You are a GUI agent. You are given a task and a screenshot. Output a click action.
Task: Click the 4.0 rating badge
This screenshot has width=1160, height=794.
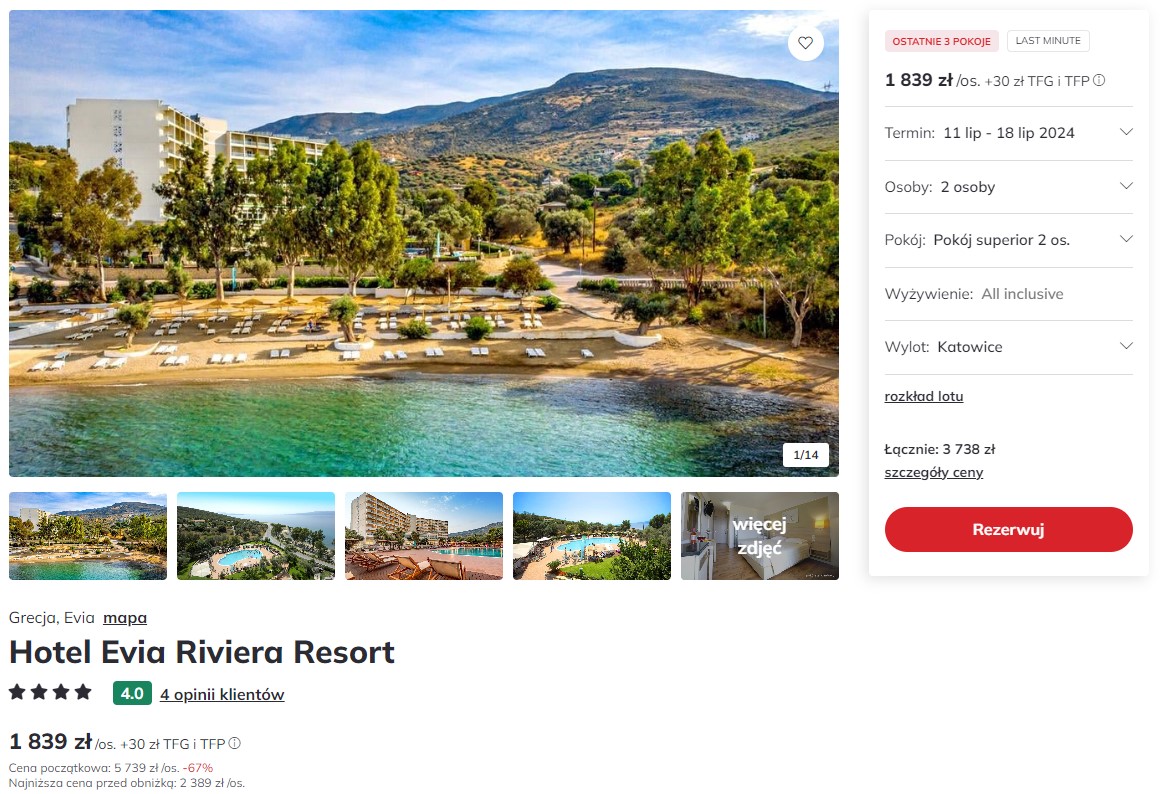[x=132, y=693]
